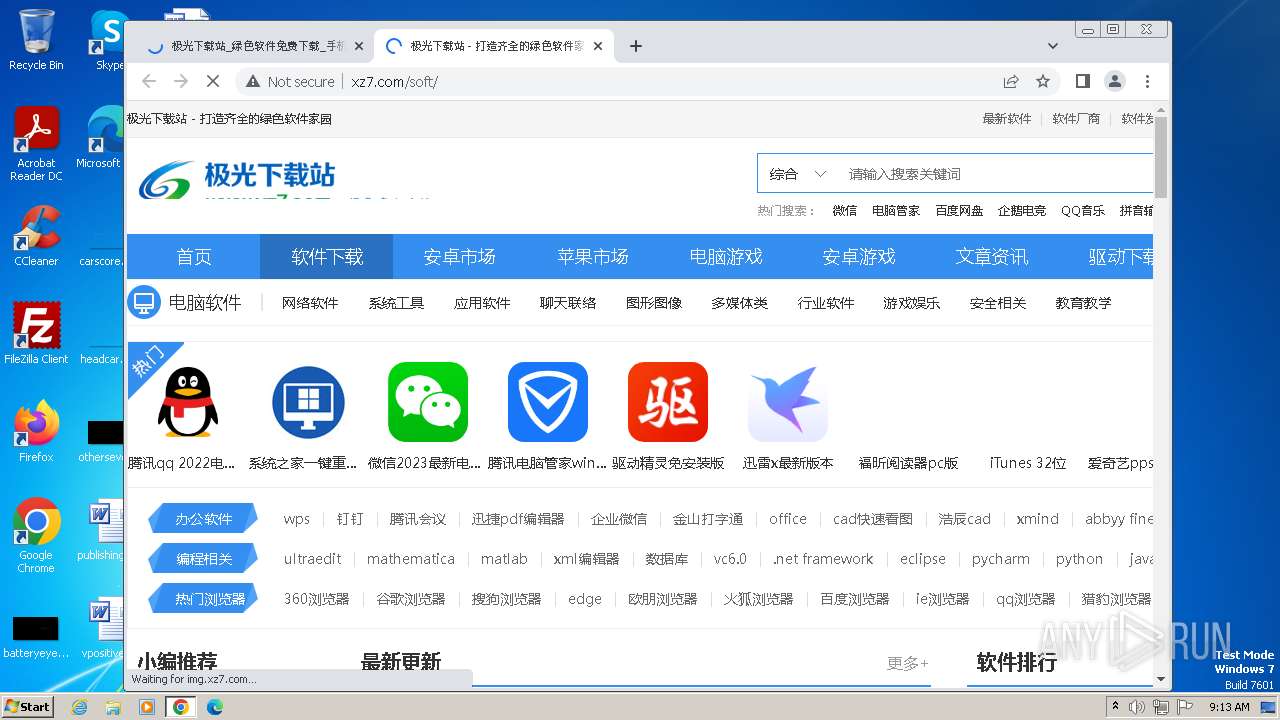Image resolution: width=1280 pixels, height=720 pixels.
Task: Open the 钉钉 keyword link
Action: [x=350, y=519]
